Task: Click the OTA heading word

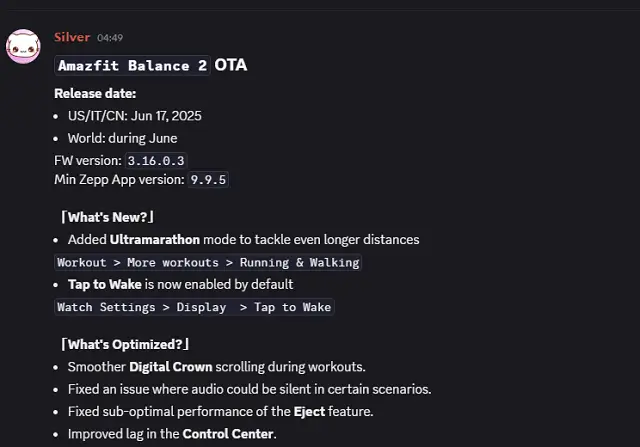Action: coord(231,65)
